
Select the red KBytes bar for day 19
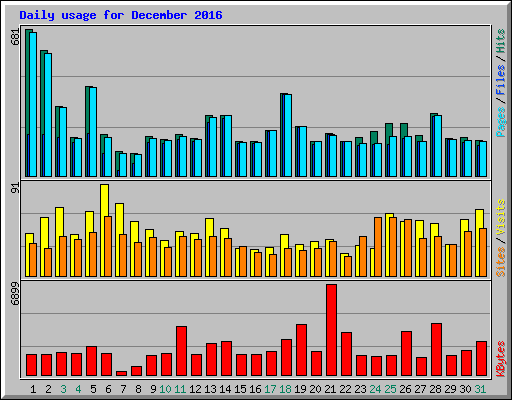click(x=301, y=350)
